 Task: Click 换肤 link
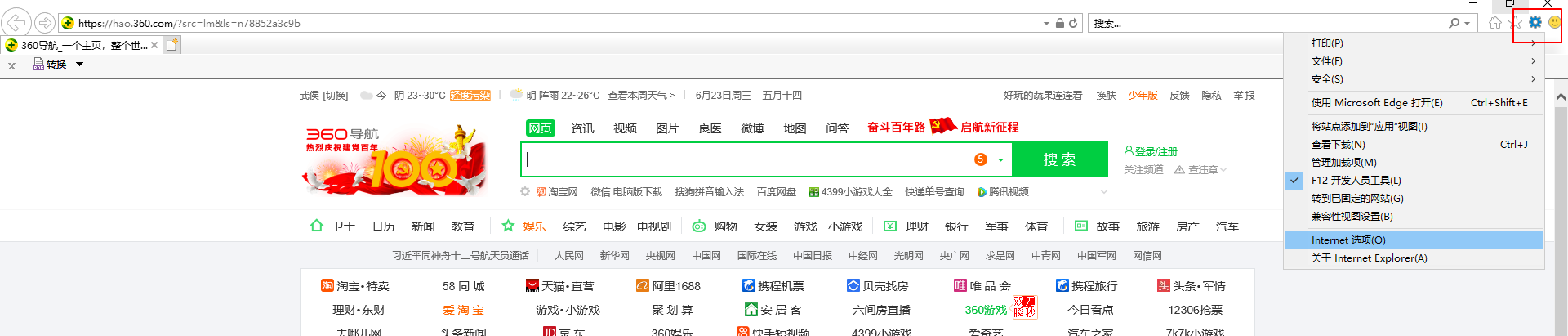pos(1106,96)
